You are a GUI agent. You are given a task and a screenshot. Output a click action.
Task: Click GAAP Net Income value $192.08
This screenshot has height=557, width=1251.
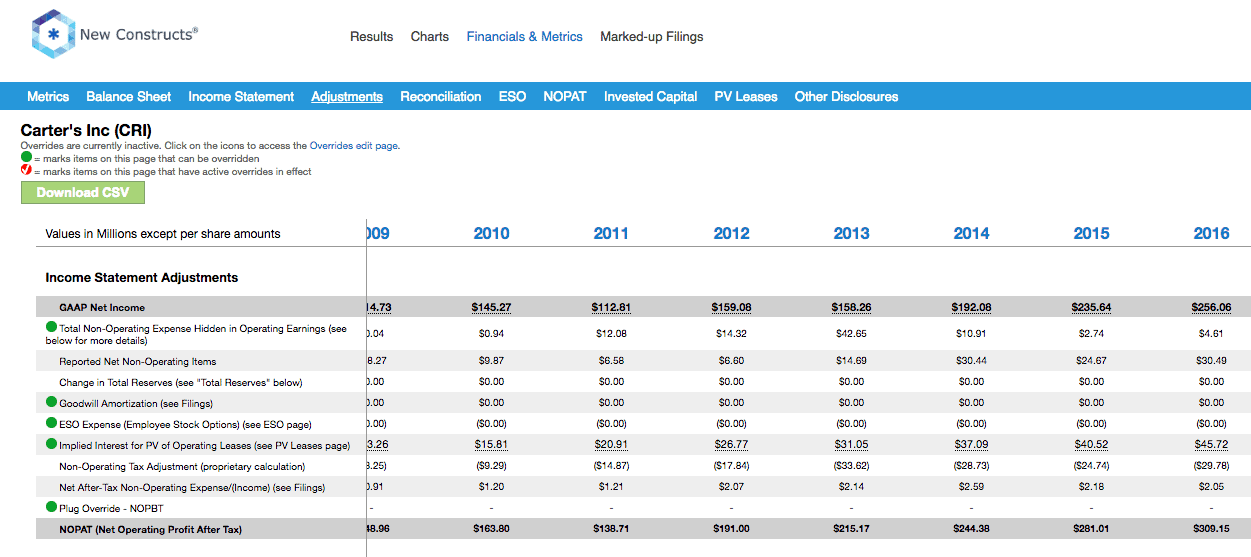(971, 307)
